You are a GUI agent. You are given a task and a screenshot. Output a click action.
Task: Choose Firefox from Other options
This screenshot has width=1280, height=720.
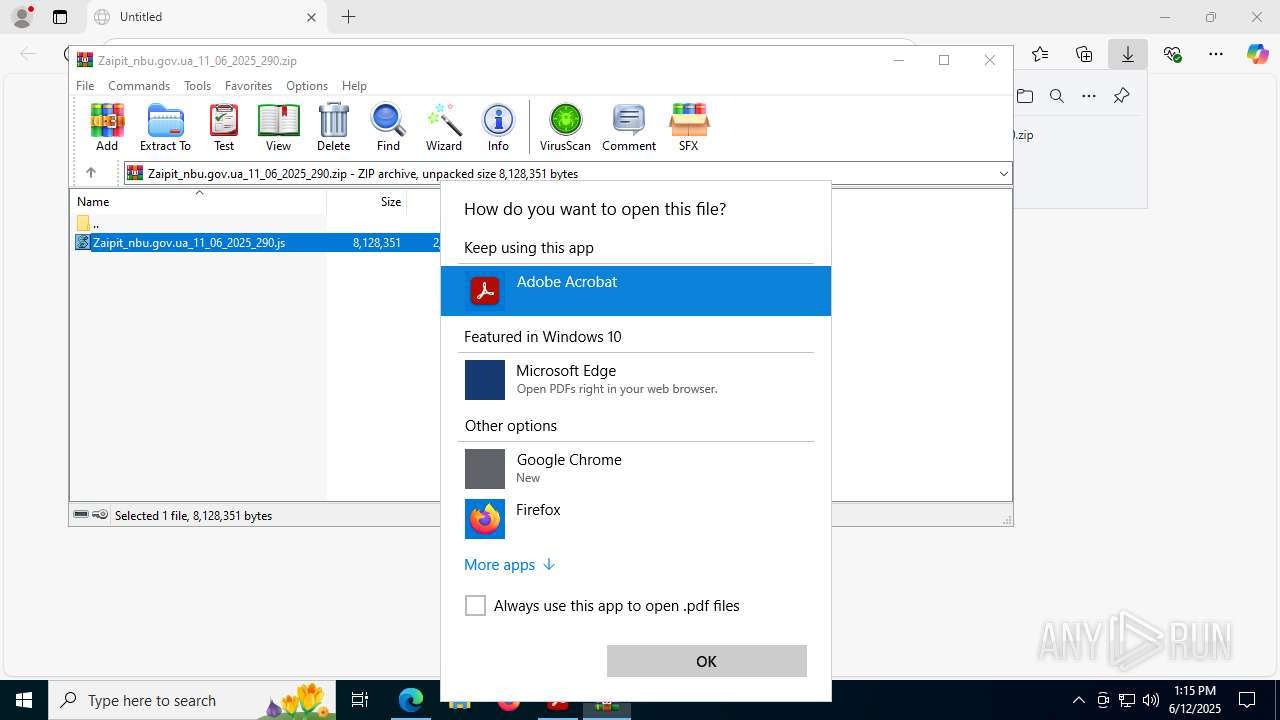636,518
